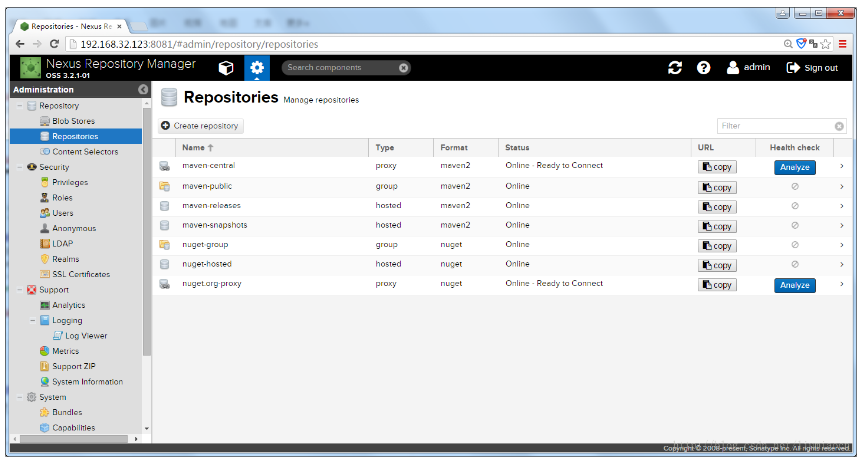Expand nuget.org-proxy row details arrow
The height and width of the screenshot is (457, 863).
(842, 284)
